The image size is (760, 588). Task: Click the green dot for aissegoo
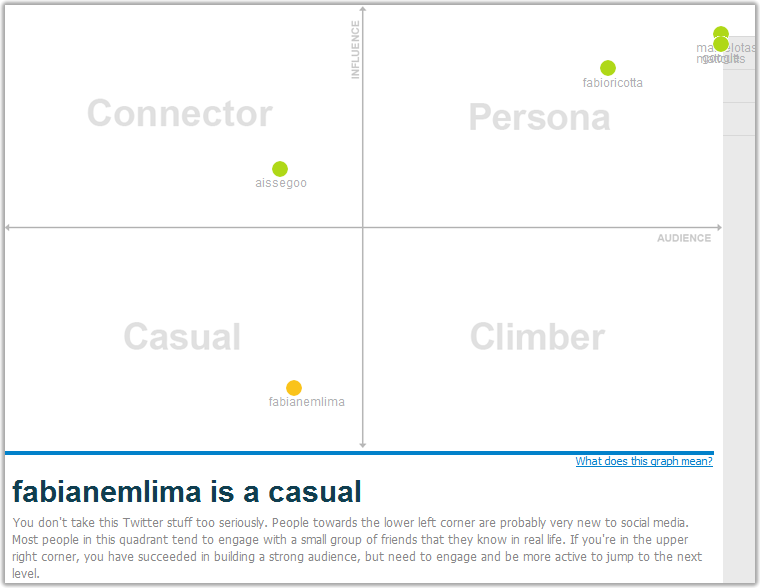click(280, 169)
